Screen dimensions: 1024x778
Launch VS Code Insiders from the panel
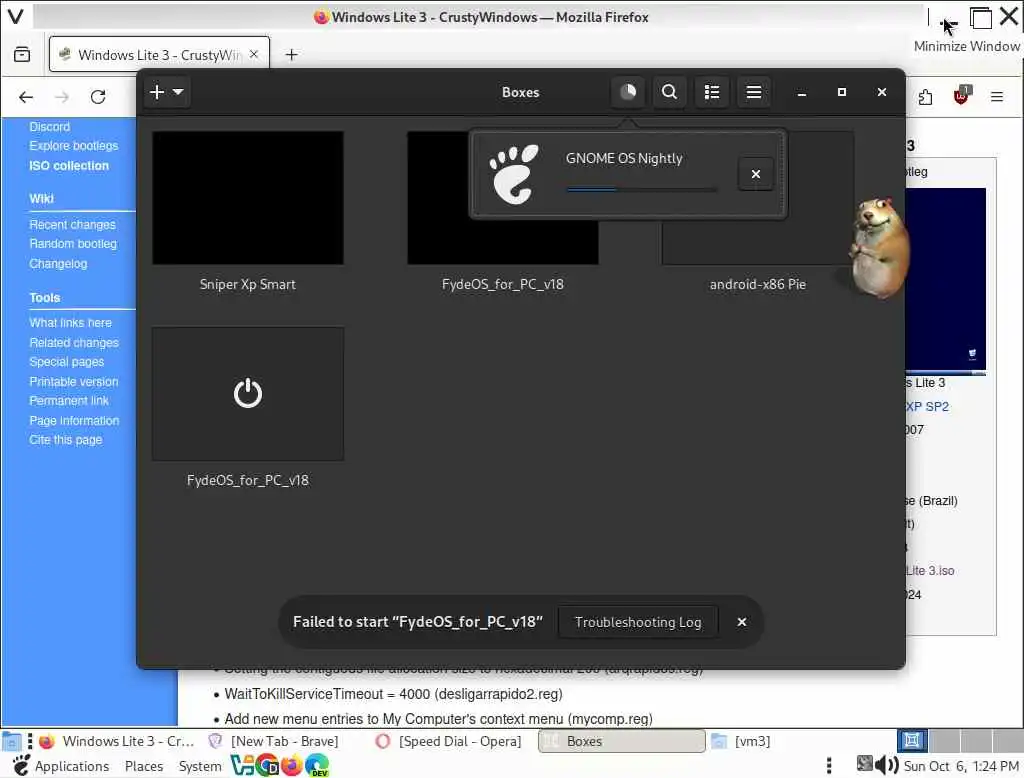[242, 765]
